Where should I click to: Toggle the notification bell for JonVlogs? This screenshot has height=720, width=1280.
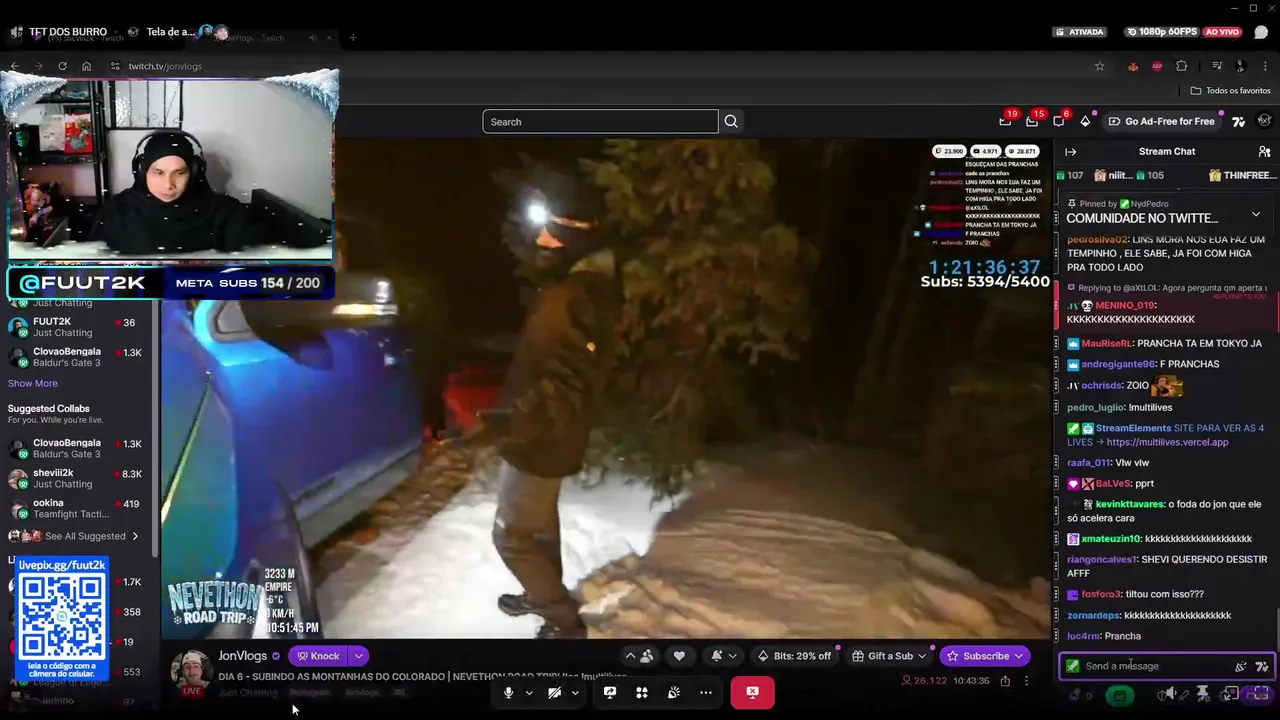pos(717,656)
